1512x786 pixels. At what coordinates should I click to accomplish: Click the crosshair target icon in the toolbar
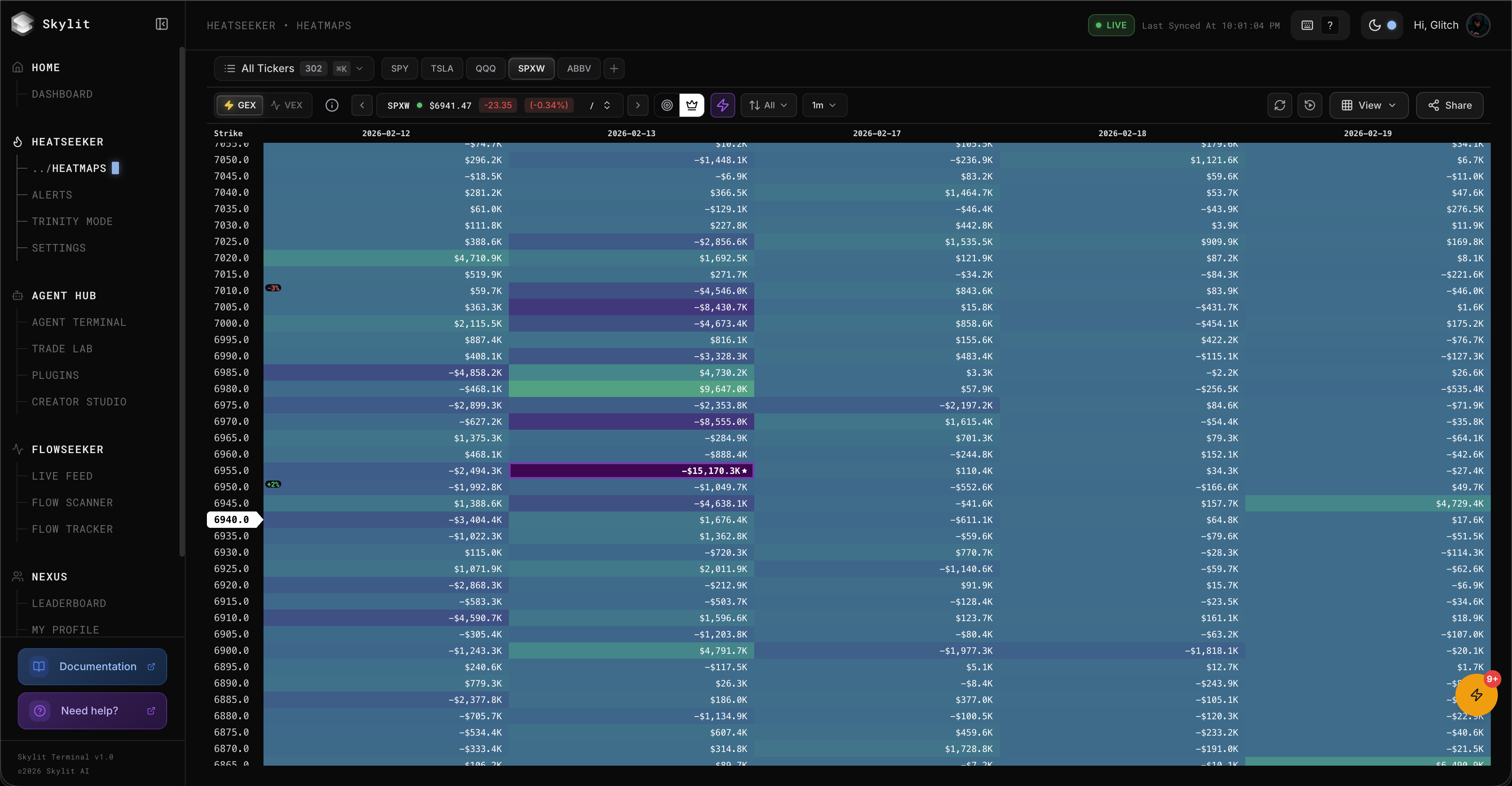[667, 105]
